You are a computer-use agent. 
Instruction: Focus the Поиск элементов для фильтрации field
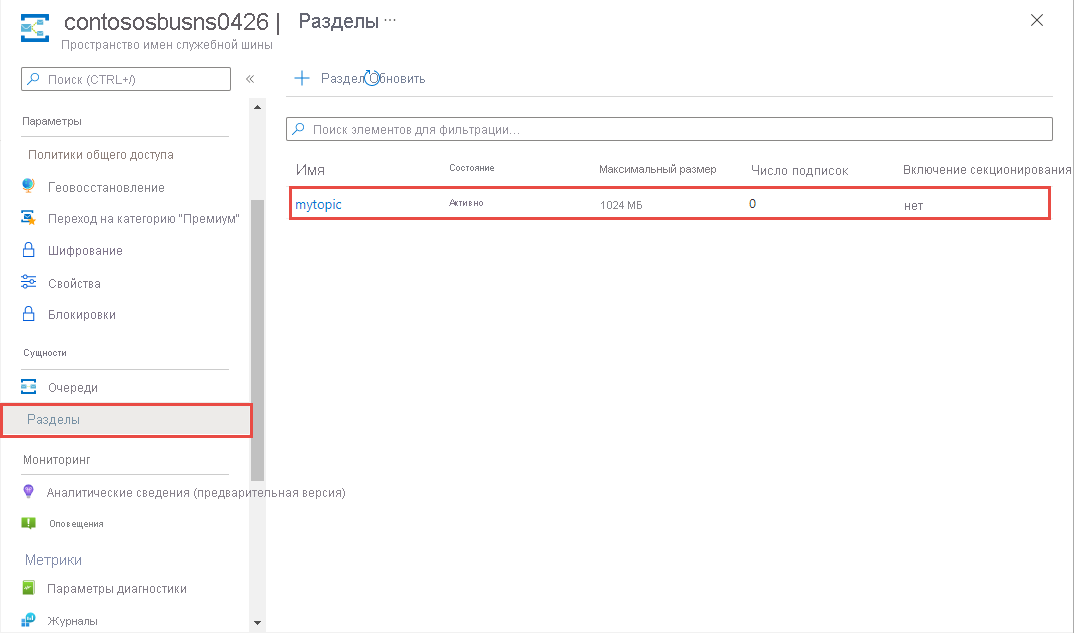click(x=669, y=129)
